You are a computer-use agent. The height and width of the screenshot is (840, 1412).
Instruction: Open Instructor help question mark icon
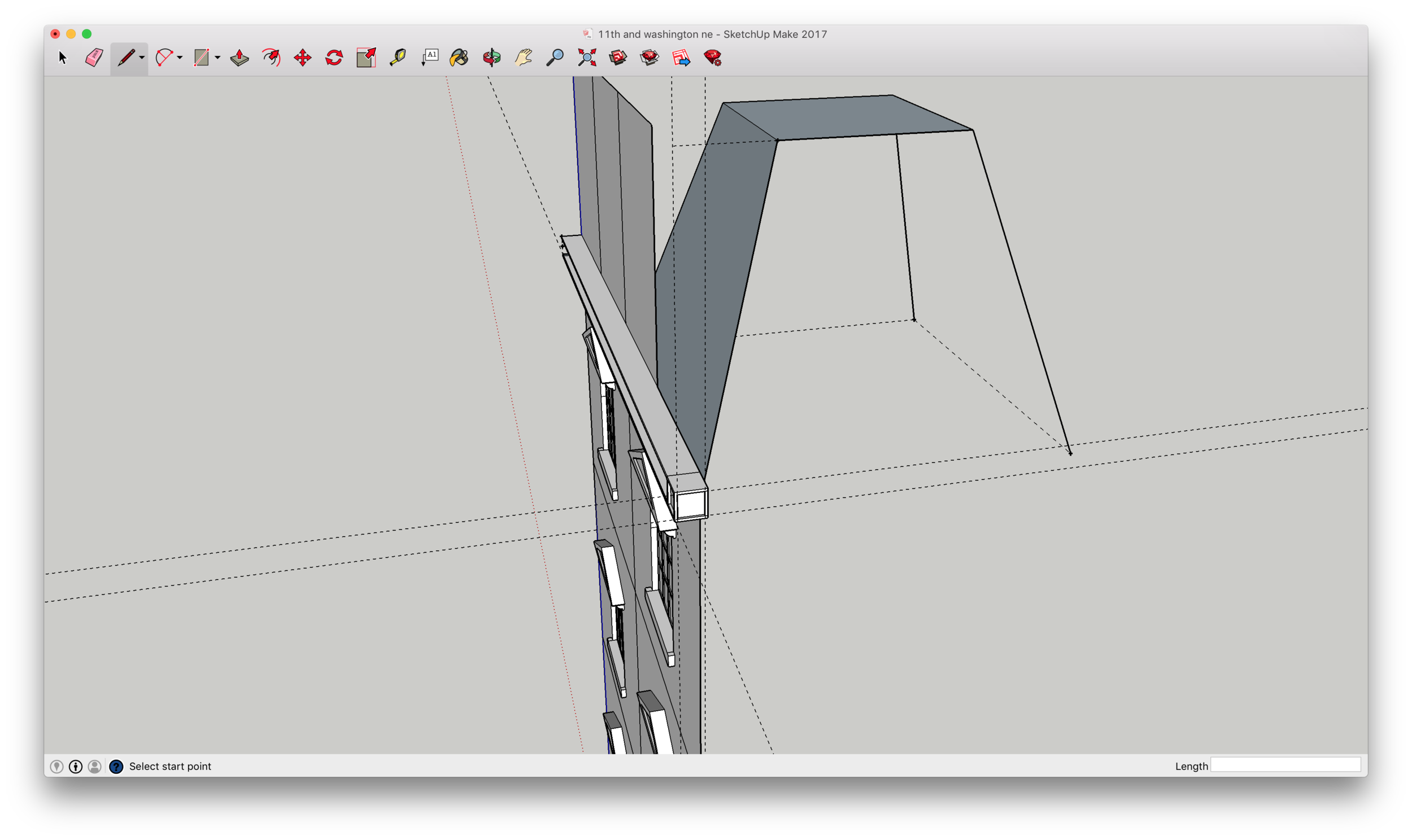(x=116, y=767)
